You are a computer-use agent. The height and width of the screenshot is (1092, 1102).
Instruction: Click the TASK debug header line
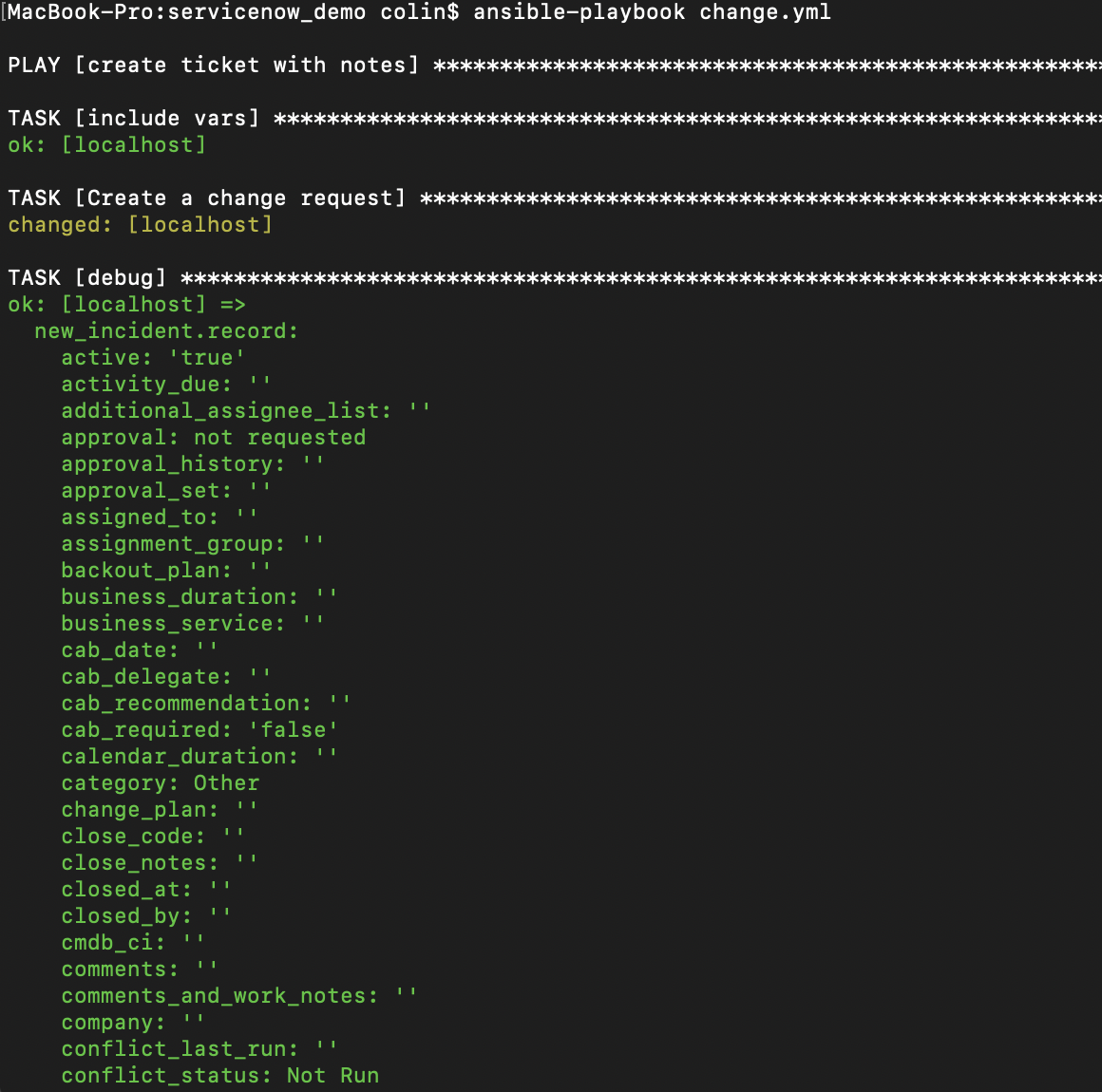click(x=86, y=278)
